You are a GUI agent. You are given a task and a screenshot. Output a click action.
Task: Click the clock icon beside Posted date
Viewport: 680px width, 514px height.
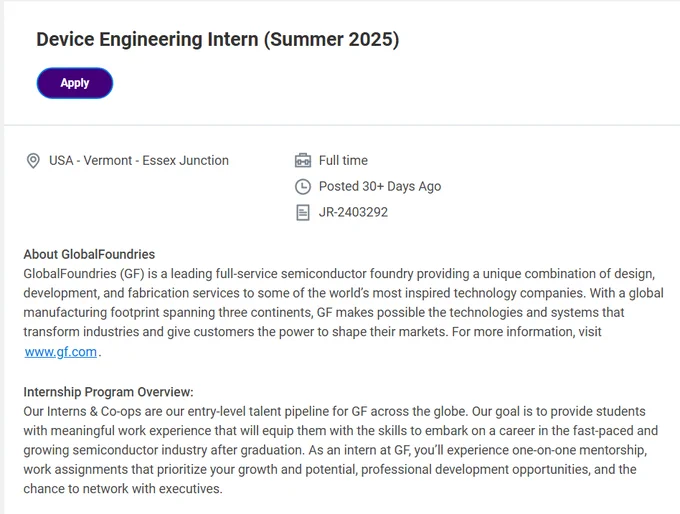pos(303,187)
